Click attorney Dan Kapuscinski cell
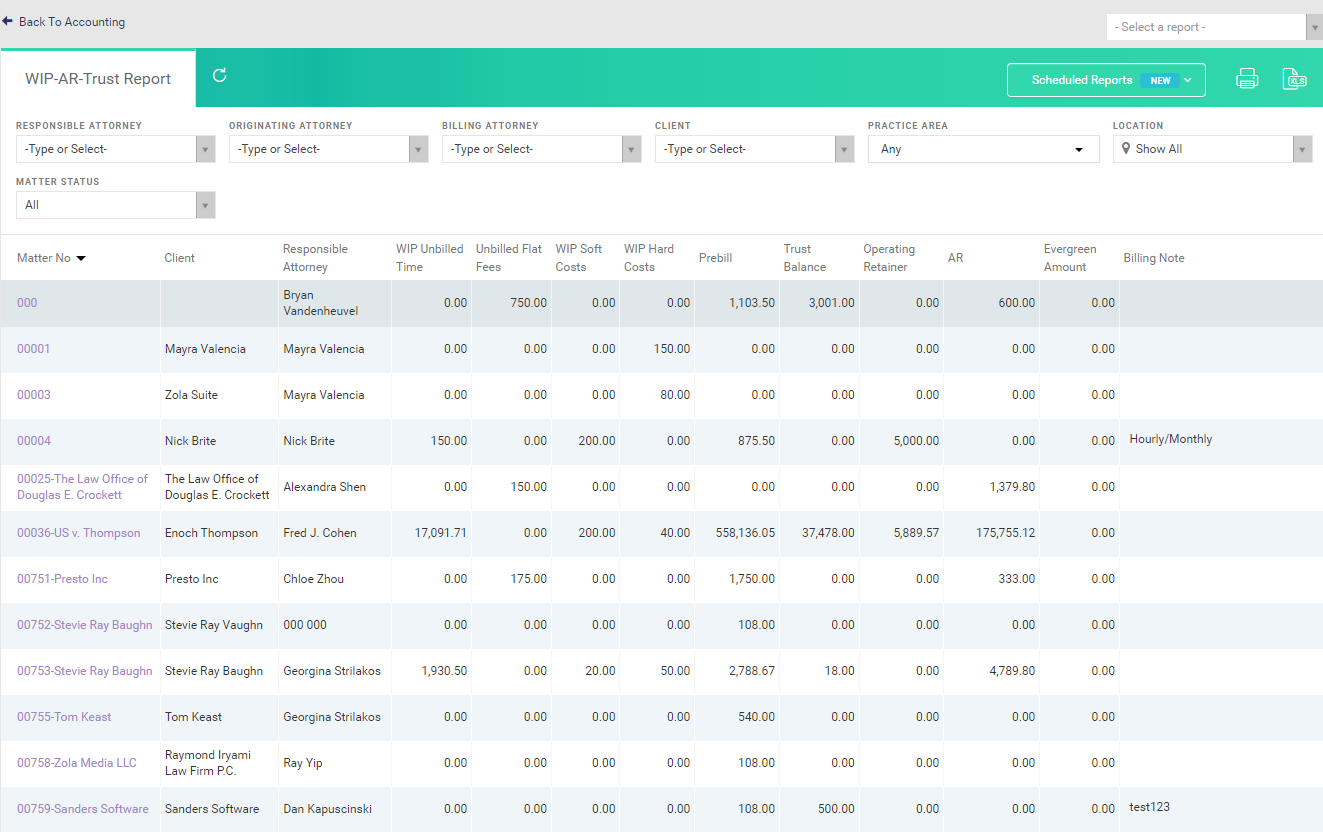 pos(328,809)
